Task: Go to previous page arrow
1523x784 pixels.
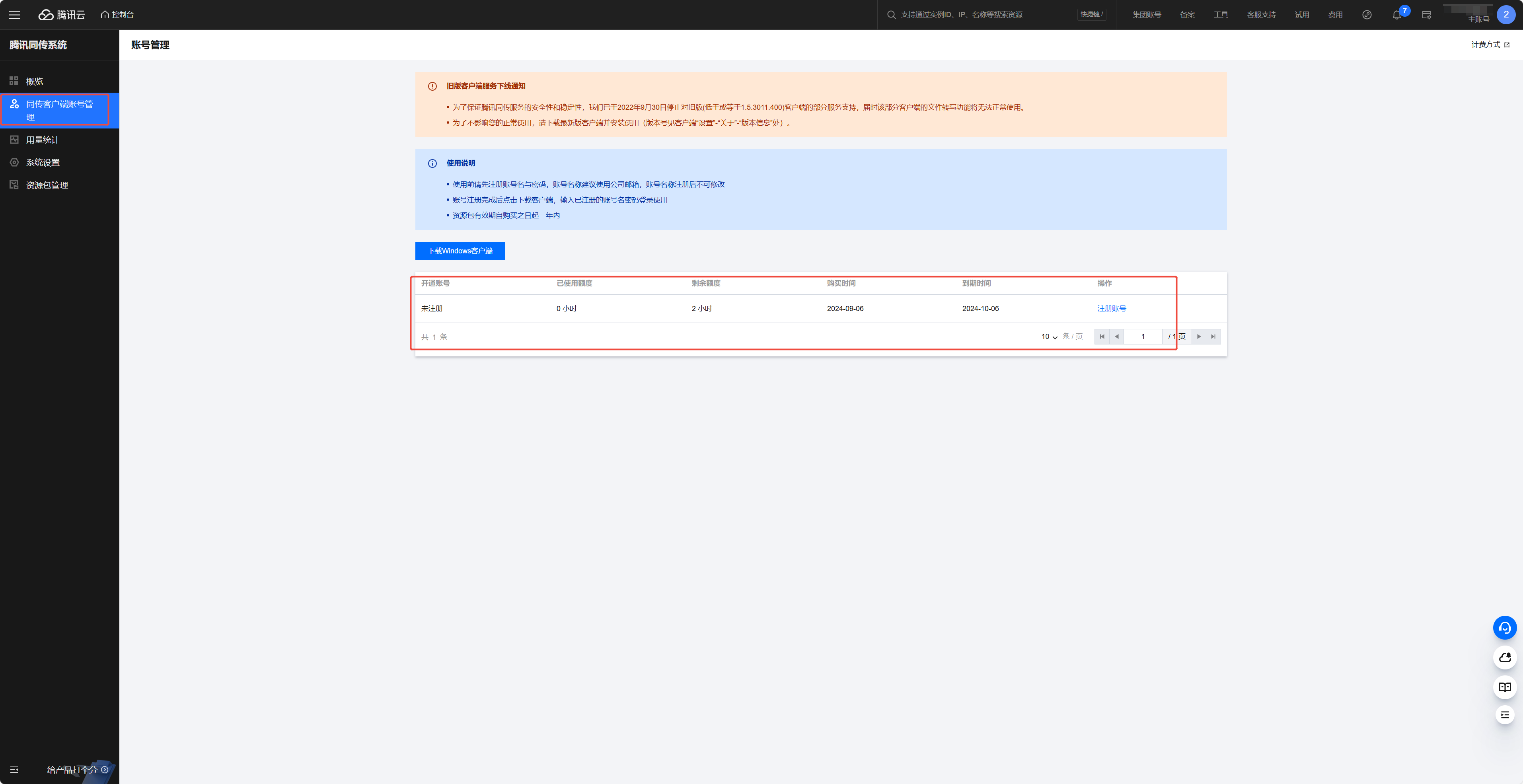Action: coord(1116,337)
